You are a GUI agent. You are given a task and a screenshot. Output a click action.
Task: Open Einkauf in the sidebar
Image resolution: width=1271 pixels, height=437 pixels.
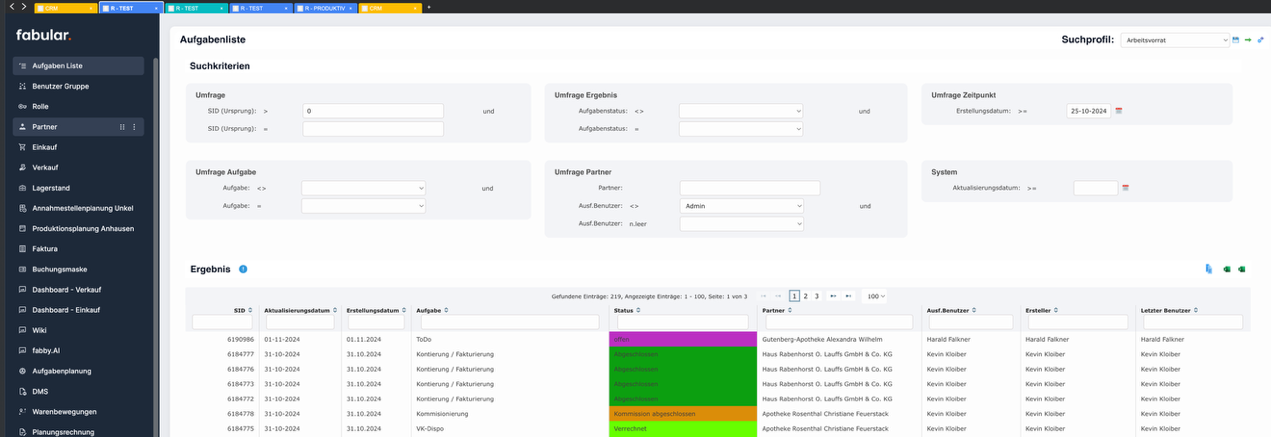click(45, 147)
